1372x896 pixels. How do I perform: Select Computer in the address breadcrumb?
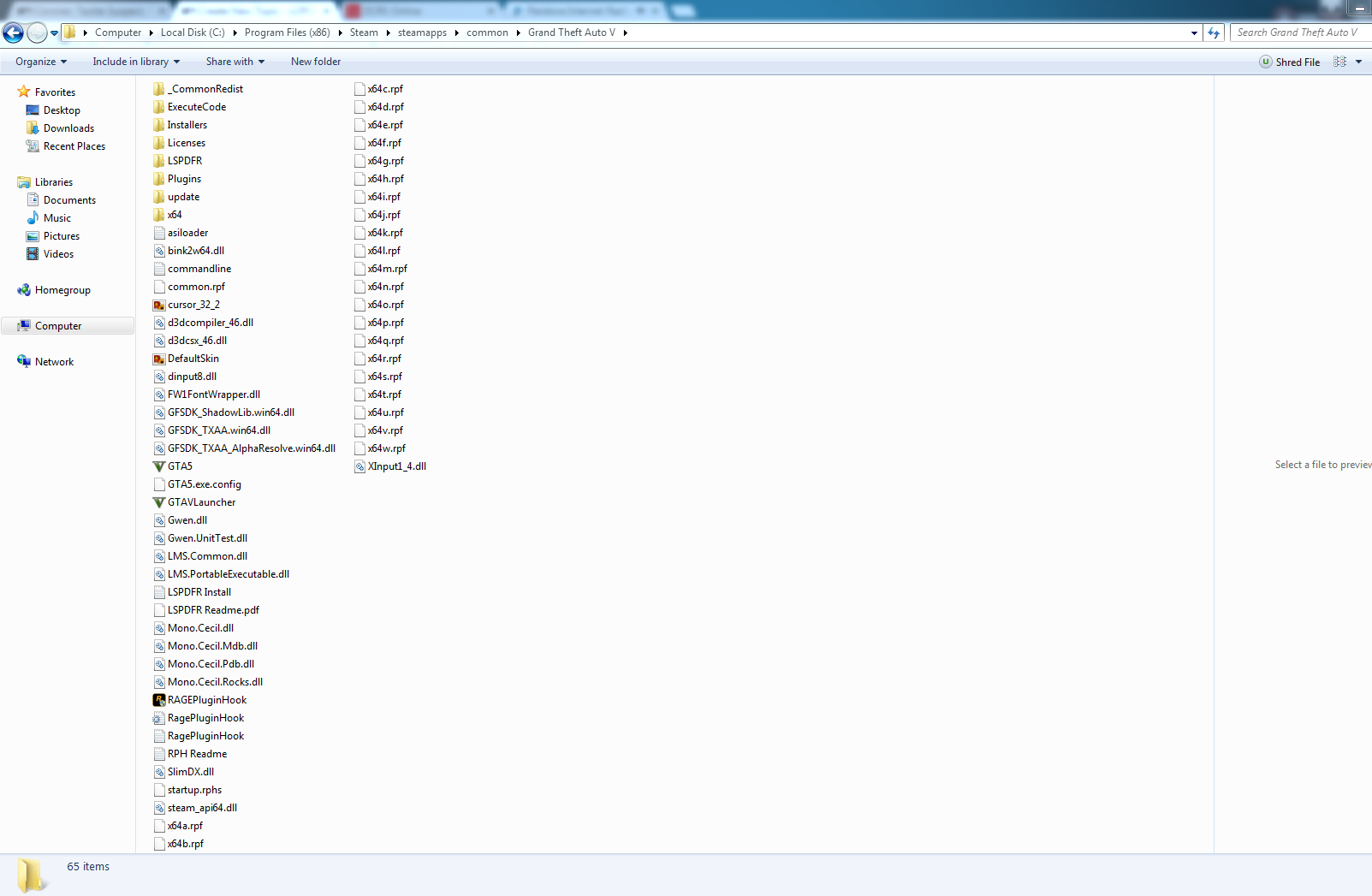[x=118, y=33]
